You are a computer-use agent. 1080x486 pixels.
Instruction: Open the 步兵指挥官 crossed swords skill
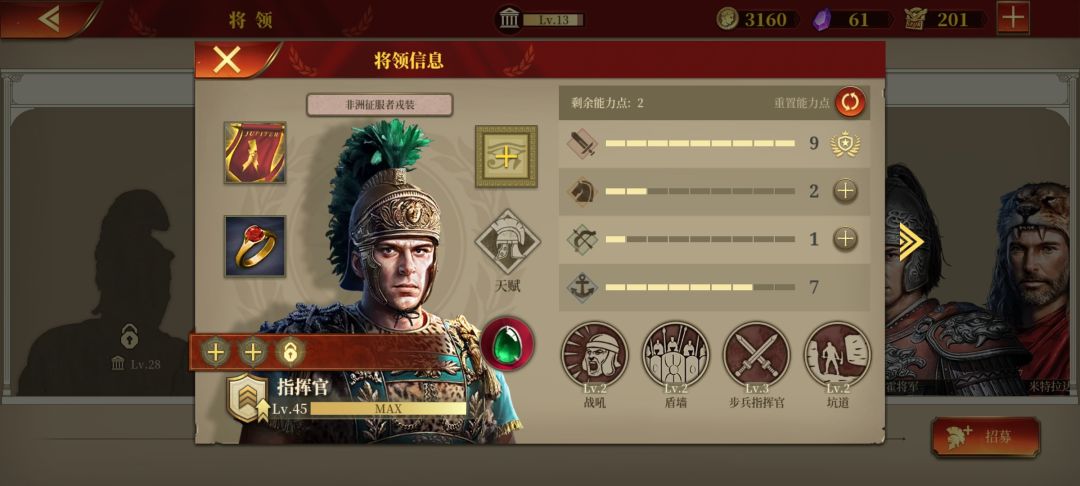click(756, 355)
